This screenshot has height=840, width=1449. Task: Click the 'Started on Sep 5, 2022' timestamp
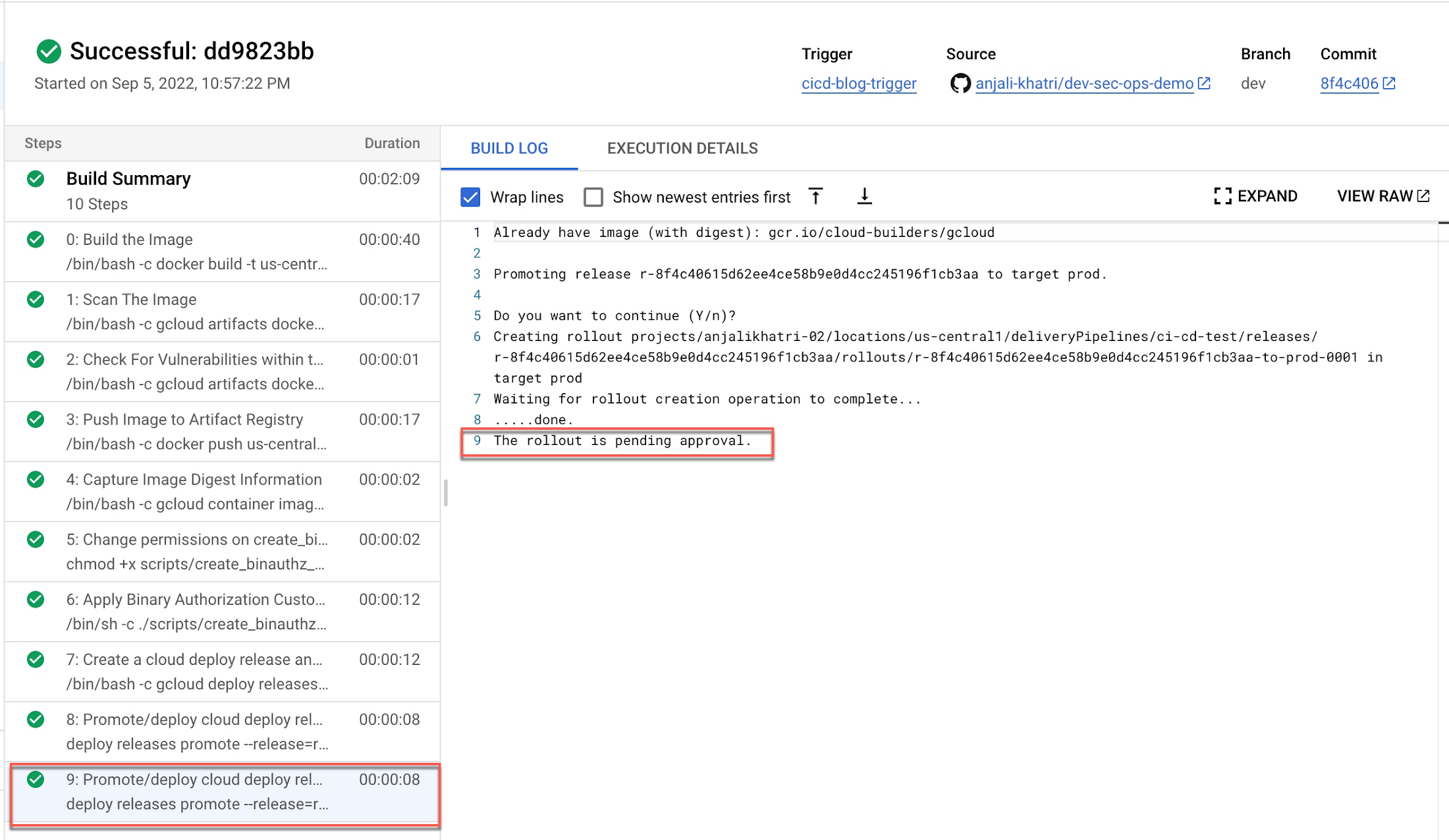(162, 84)
